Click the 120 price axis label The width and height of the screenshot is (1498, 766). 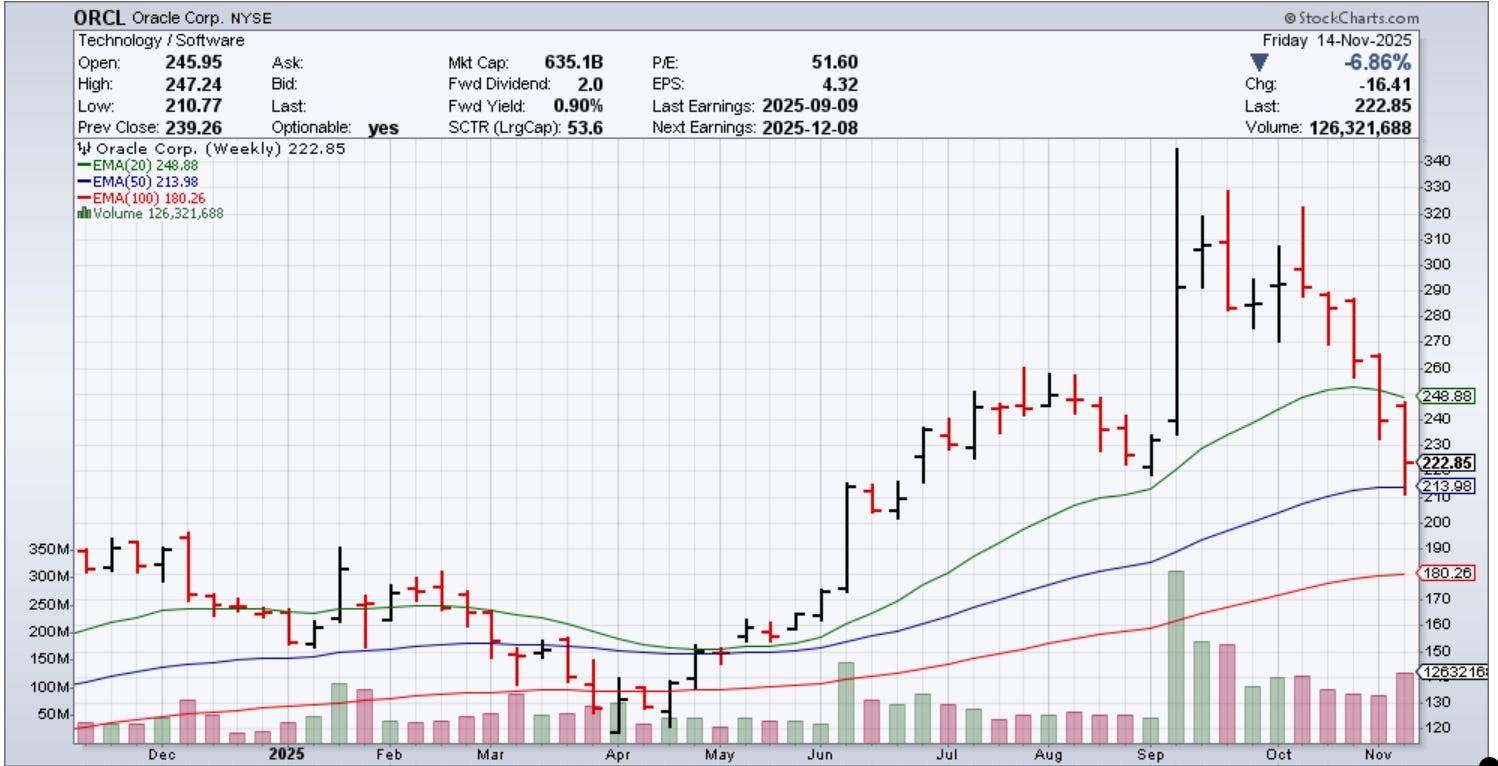coord(1437,727)
